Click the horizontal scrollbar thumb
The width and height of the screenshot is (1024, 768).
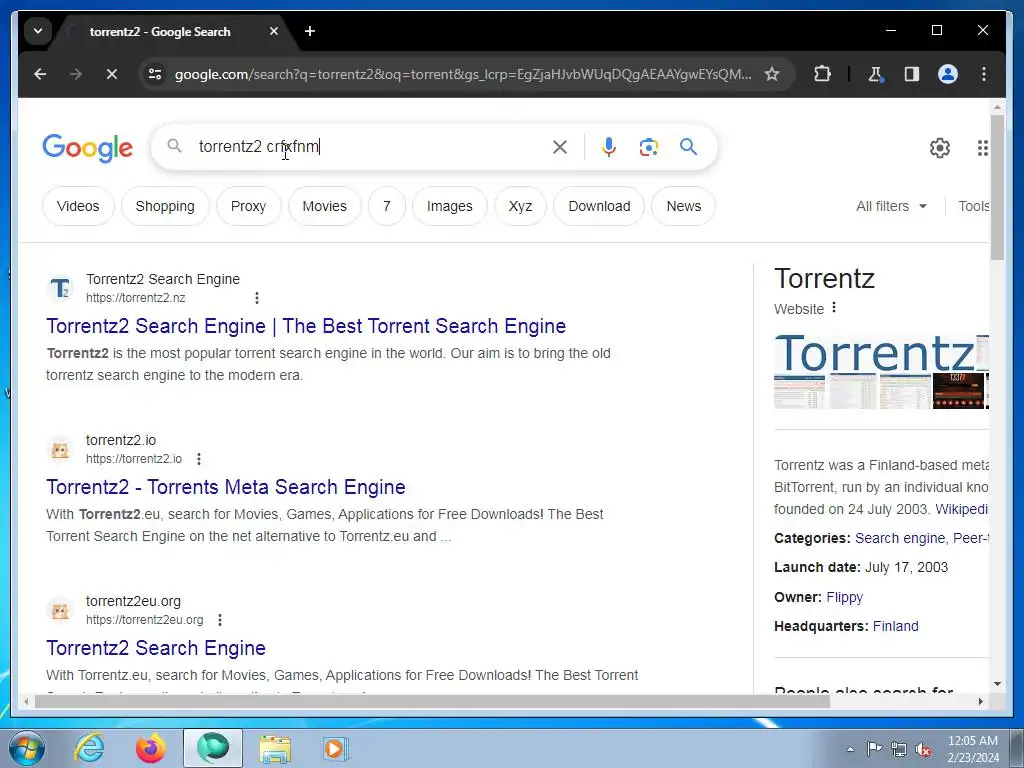coord(432,701)
